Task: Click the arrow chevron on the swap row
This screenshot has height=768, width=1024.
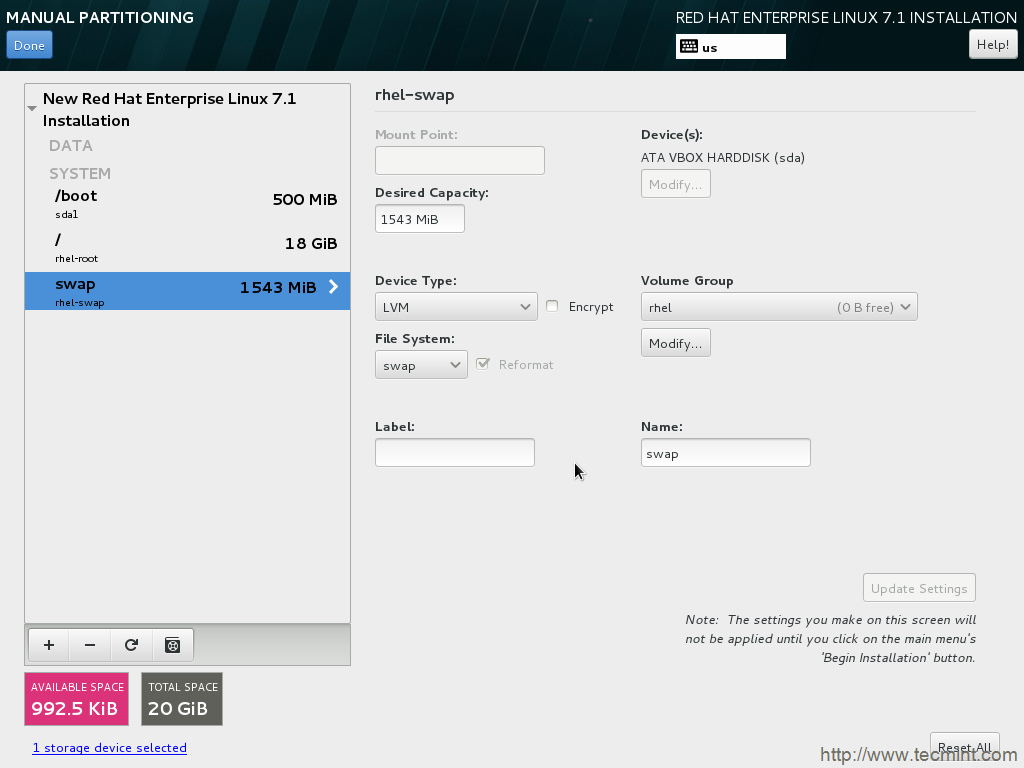Action: (x=334, y=287)
